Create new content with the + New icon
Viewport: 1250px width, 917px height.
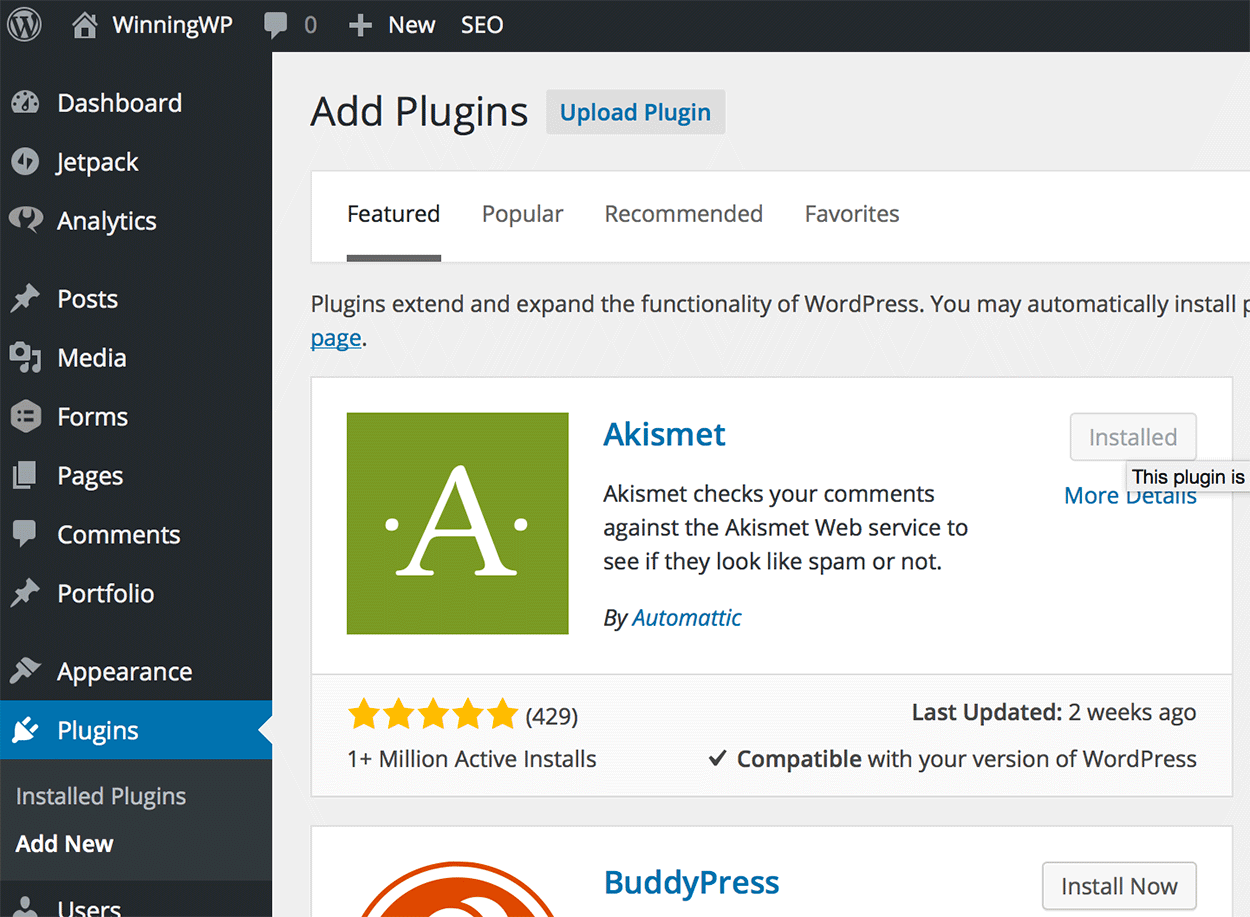[x=360, y=24]
